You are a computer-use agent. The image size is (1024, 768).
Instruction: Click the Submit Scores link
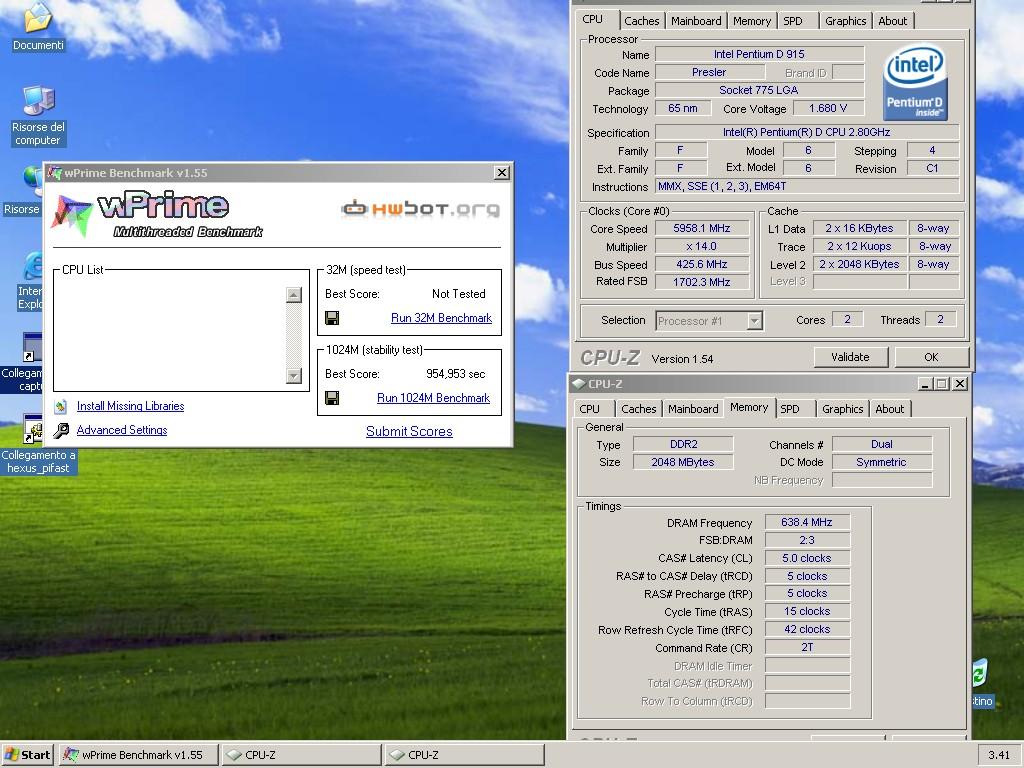(409, 431)
